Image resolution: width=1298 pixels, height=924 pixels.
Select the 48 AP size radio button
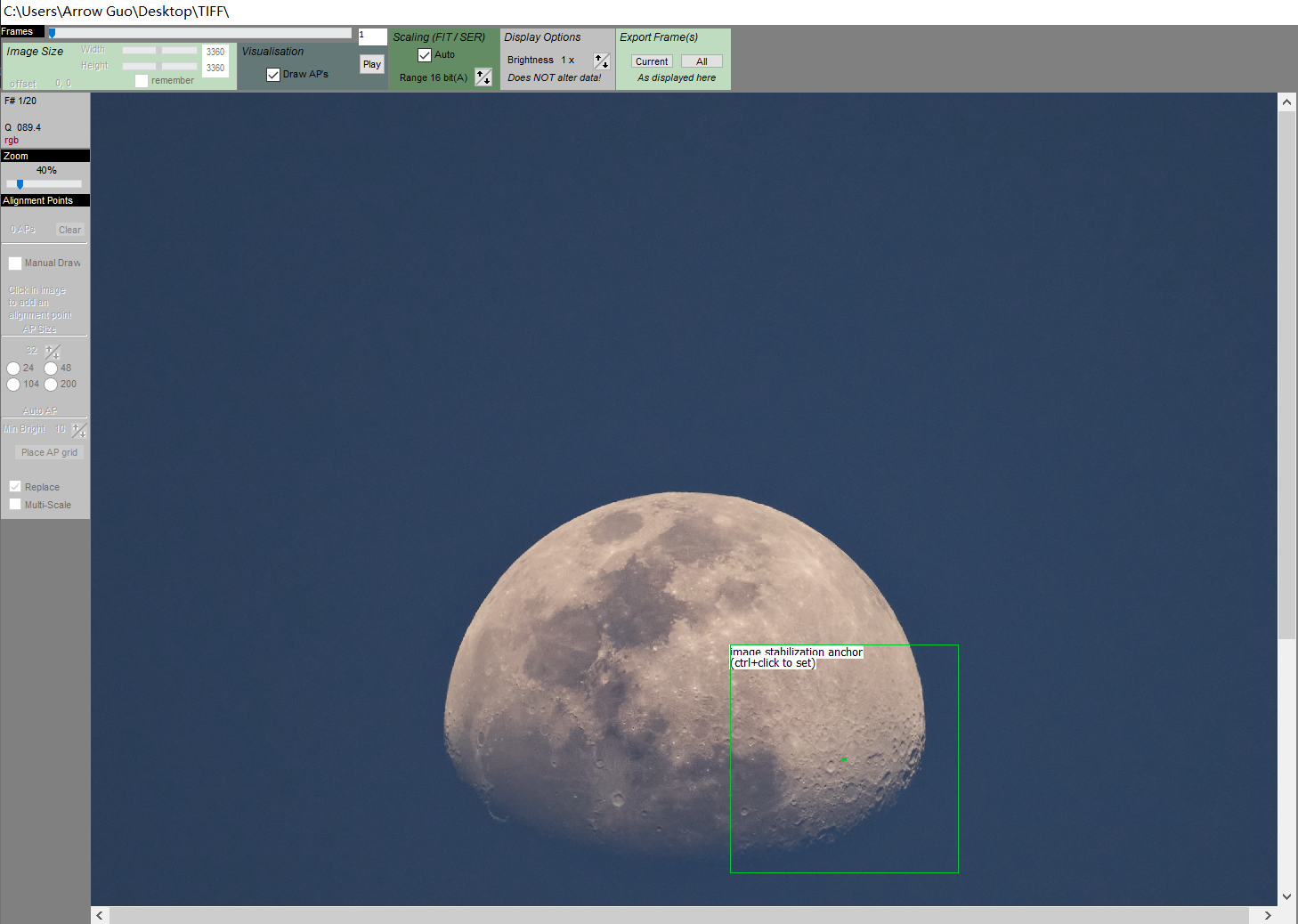51,369
